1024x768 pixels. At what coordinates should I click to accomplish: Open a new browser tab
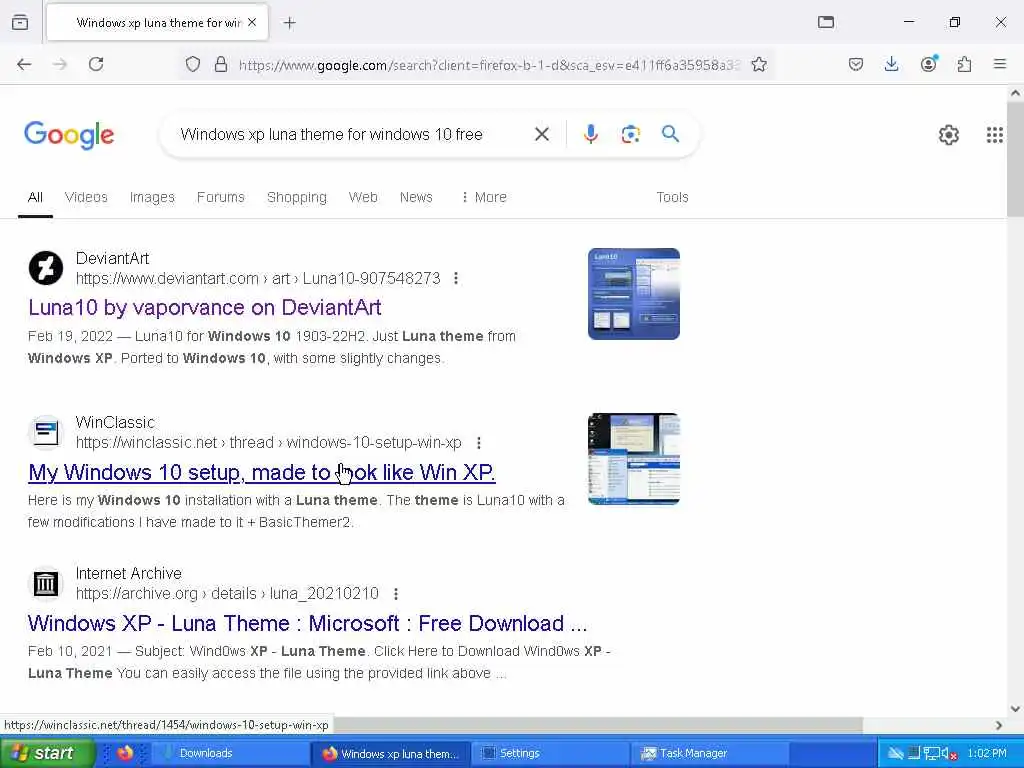coord(290,23)
